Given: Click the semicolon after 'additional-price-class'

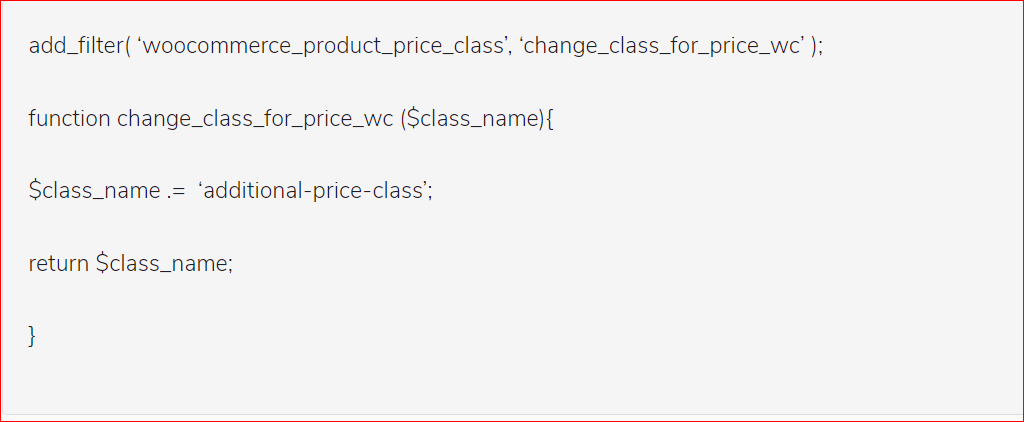Looking at the screenshot, I should click(430, 193).
